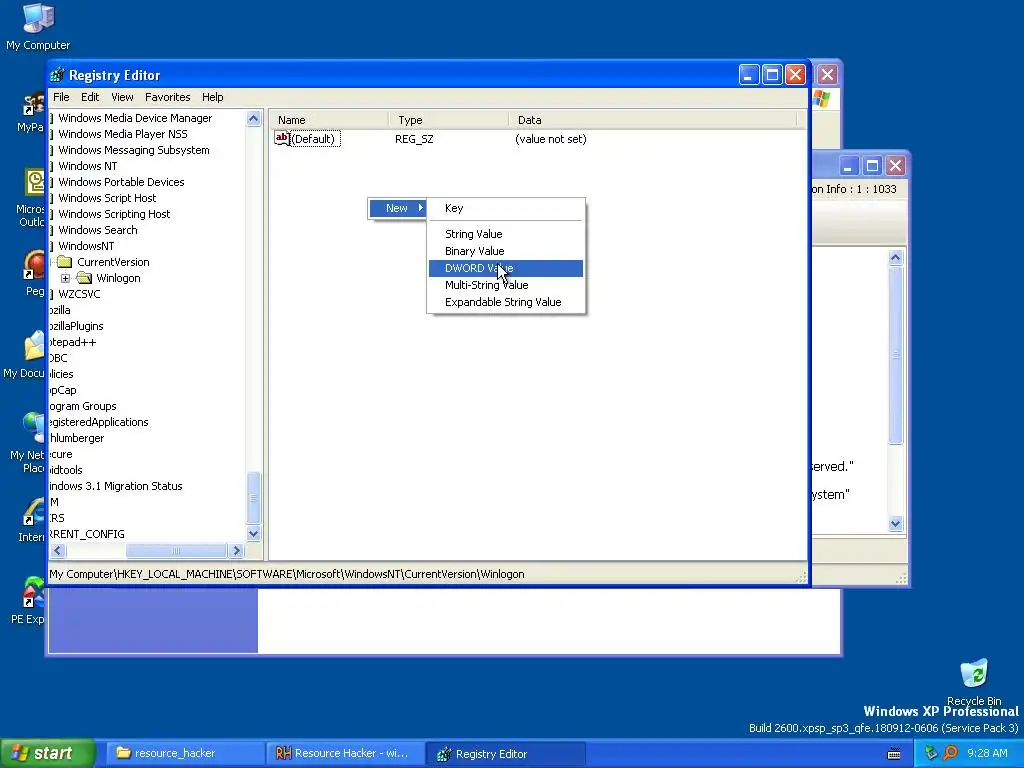Click Resource Hacker window scroll up arrow

point(895,257)
